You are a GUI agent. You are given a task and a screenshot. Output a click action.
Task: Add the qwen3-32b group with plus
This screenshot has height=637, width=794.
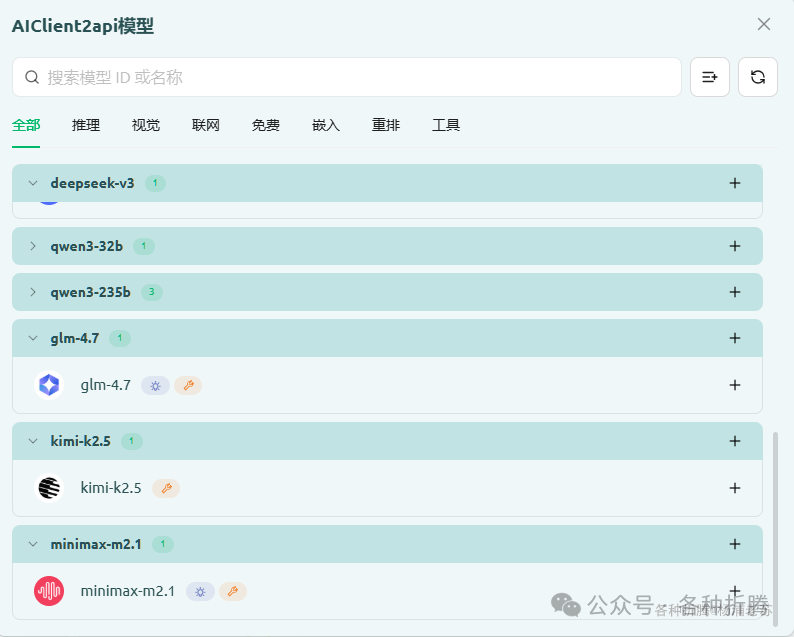point(735,246)
